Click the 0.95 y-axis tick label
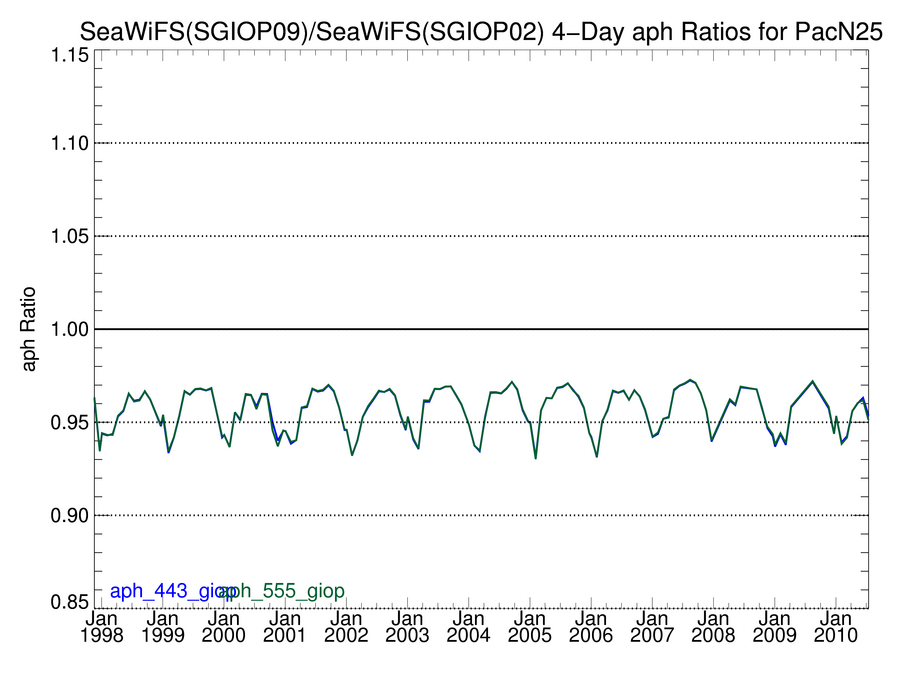 (69, 422)
